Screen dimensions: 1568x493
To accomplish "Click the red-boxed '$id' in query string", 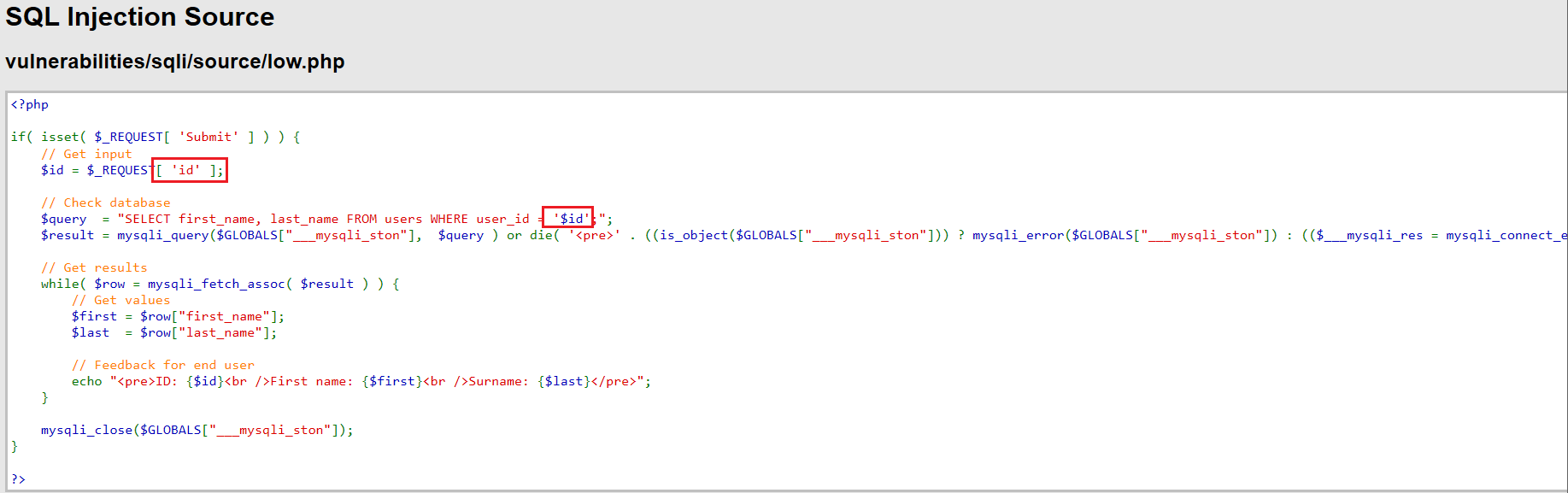I will [x=568, y=219].
